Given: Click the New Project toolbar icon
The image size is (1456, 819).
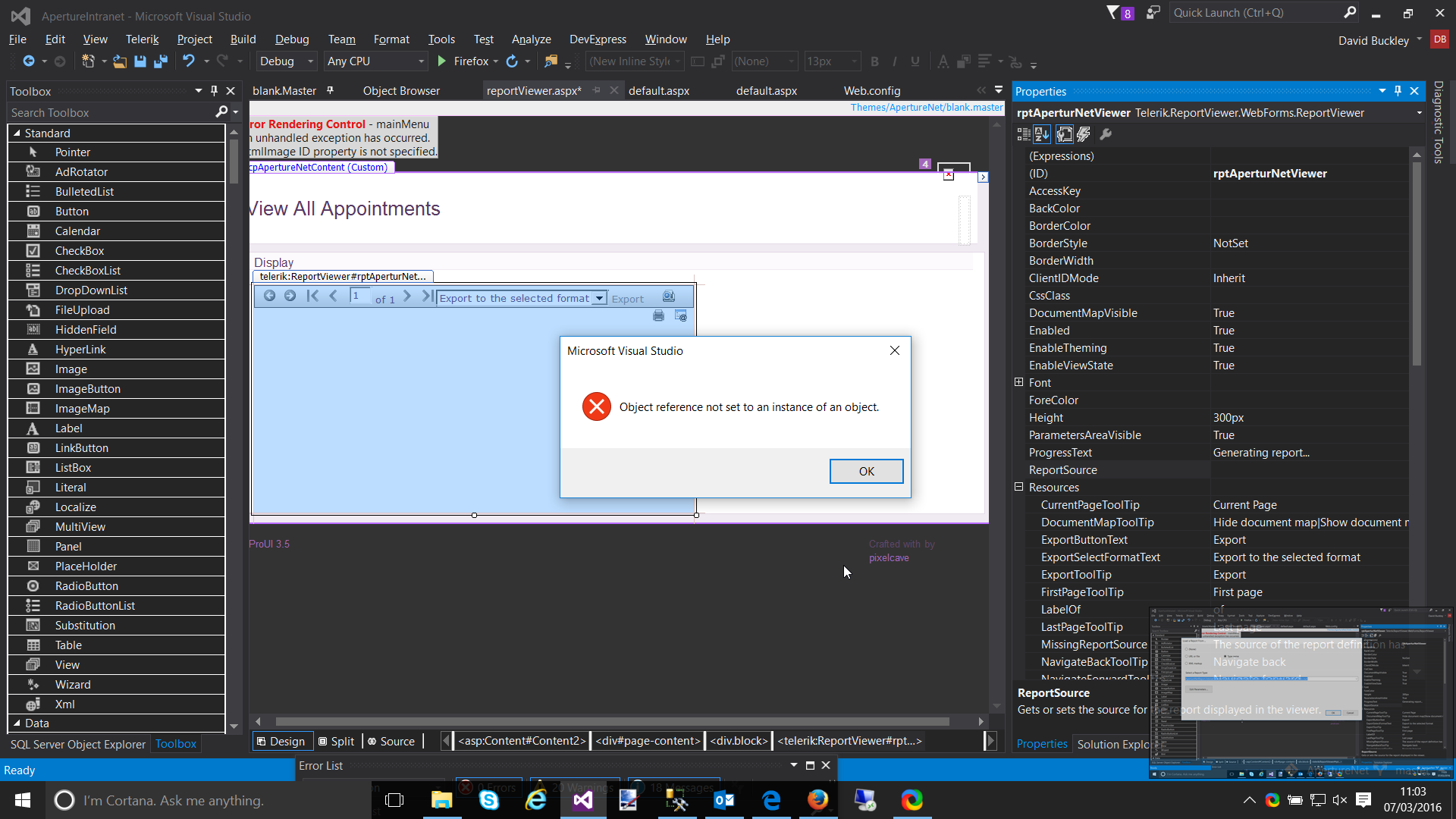Looking at the screenshot, I should (x=88, y=61).
